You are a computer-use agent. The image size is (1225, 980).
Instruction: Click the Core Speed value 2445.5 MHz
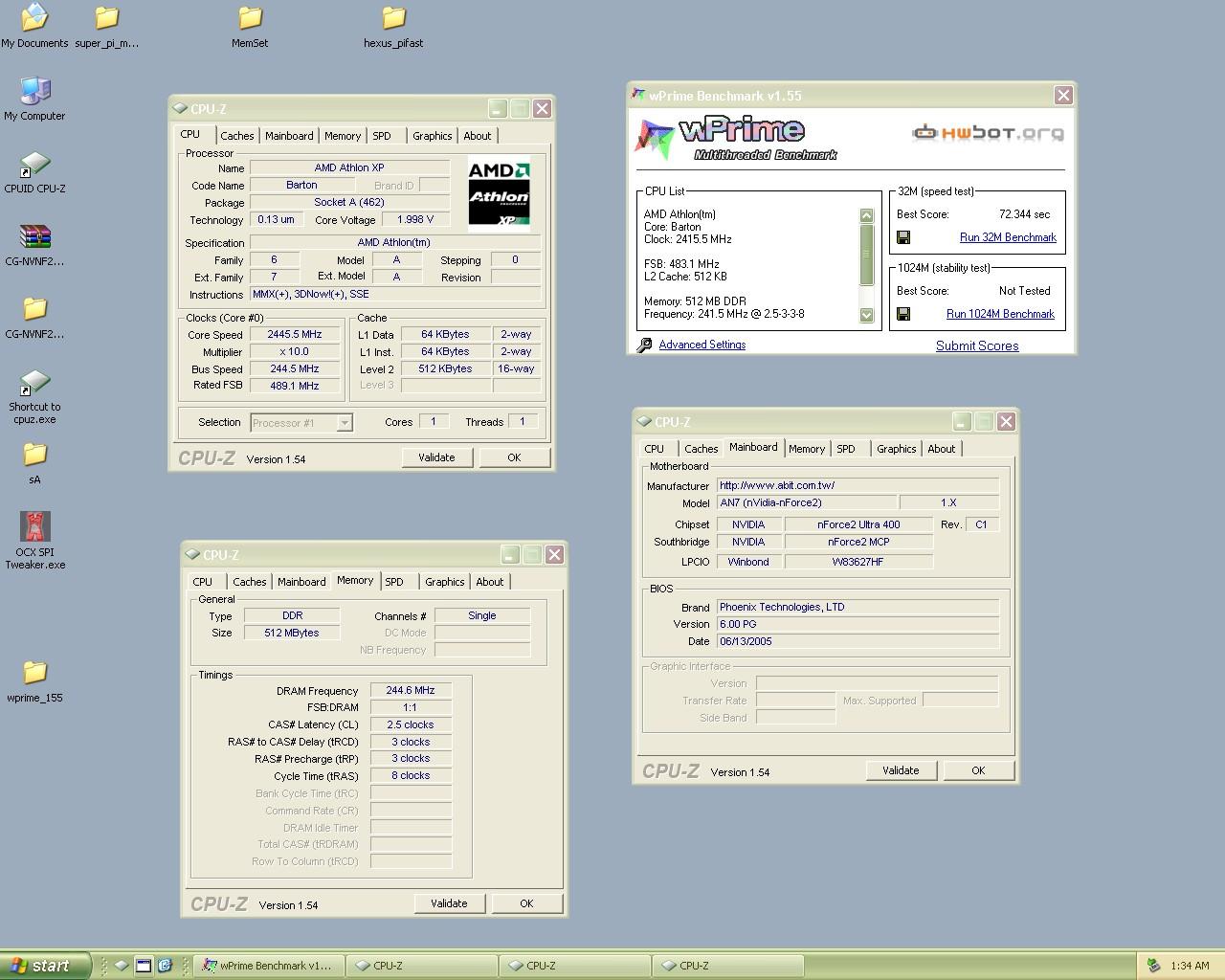pyautogui.click(x=295, y=335)
